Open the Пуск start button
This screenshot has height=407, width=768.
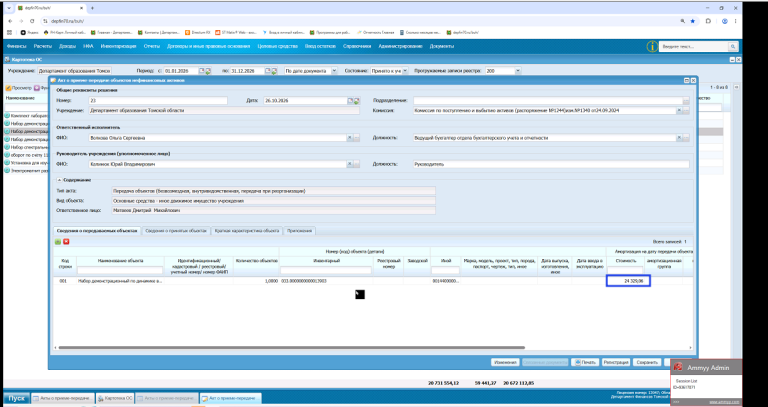16,398
